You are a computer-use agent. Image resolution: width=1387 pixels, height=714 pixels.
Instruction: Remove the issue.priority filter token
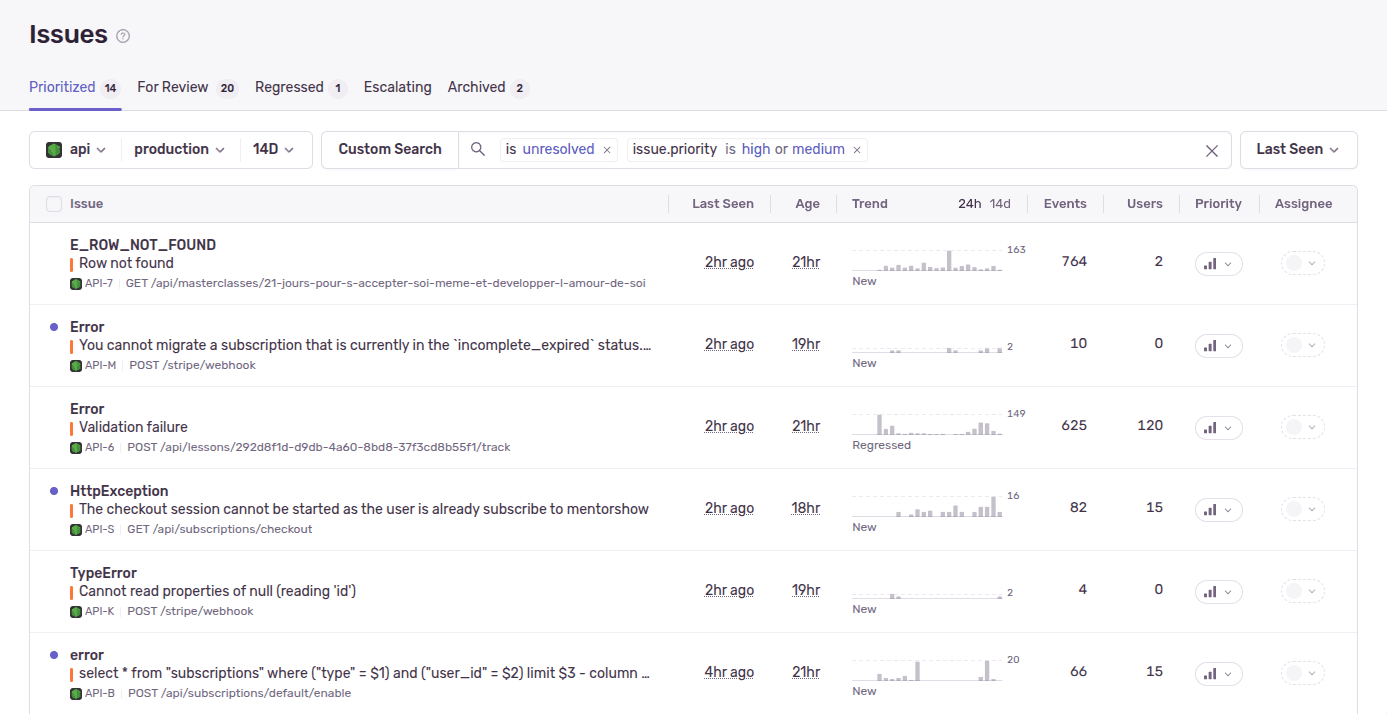(856, 150)
